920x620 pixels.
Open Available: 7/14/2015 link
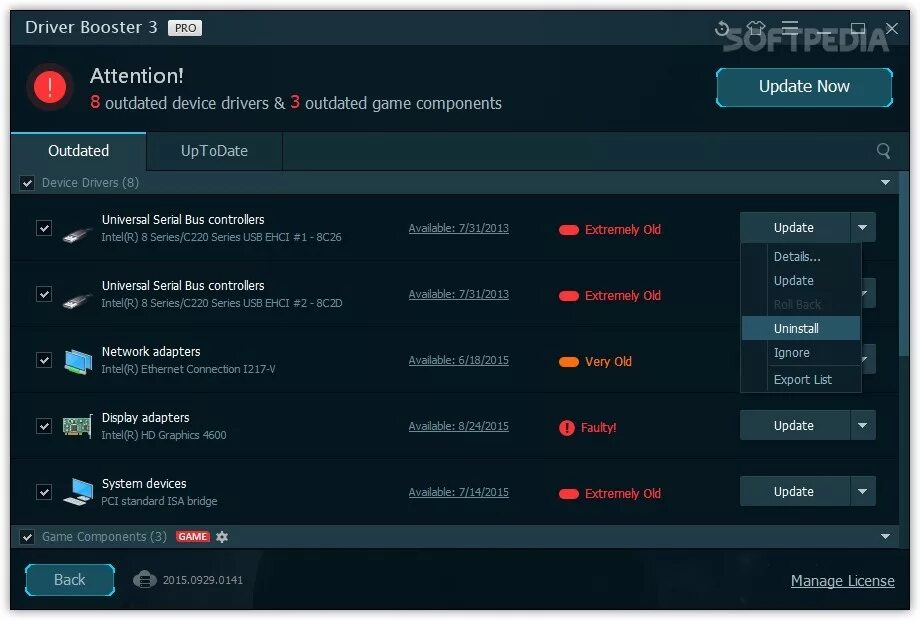click(459, 492)
